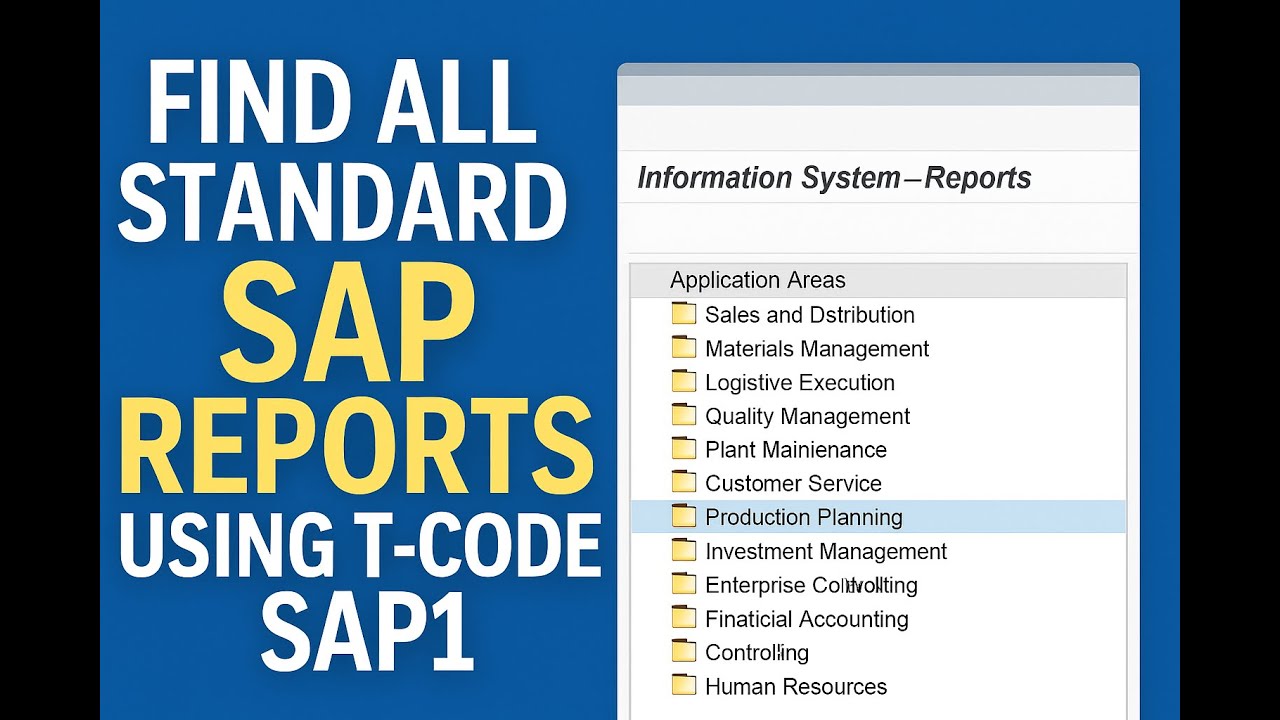Select the Plant Maintenance label
This screenshot has width=1280, height=720.
tap(796, 450)
